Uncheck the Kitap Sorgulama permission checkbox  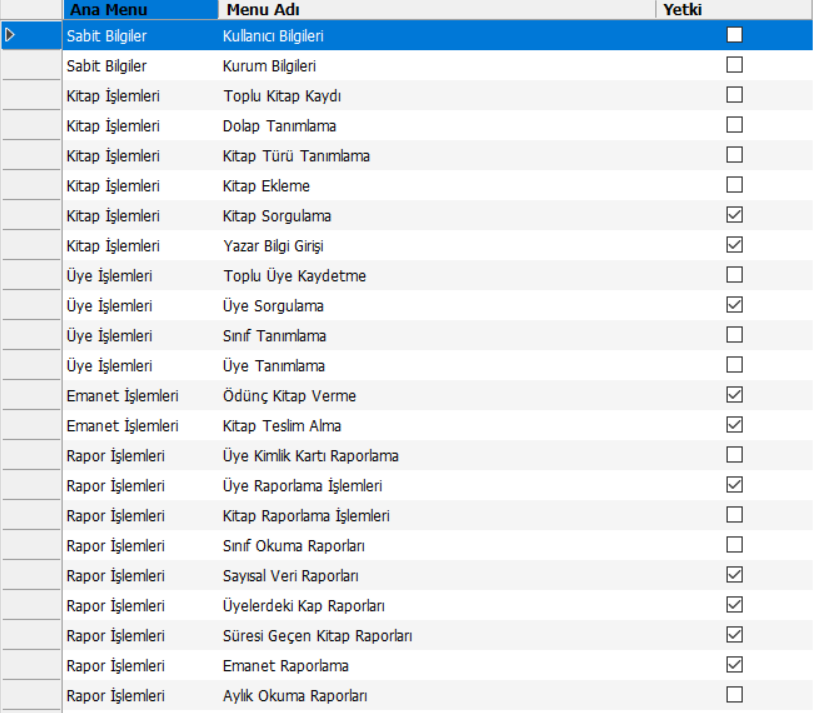[x=735, y=215]
